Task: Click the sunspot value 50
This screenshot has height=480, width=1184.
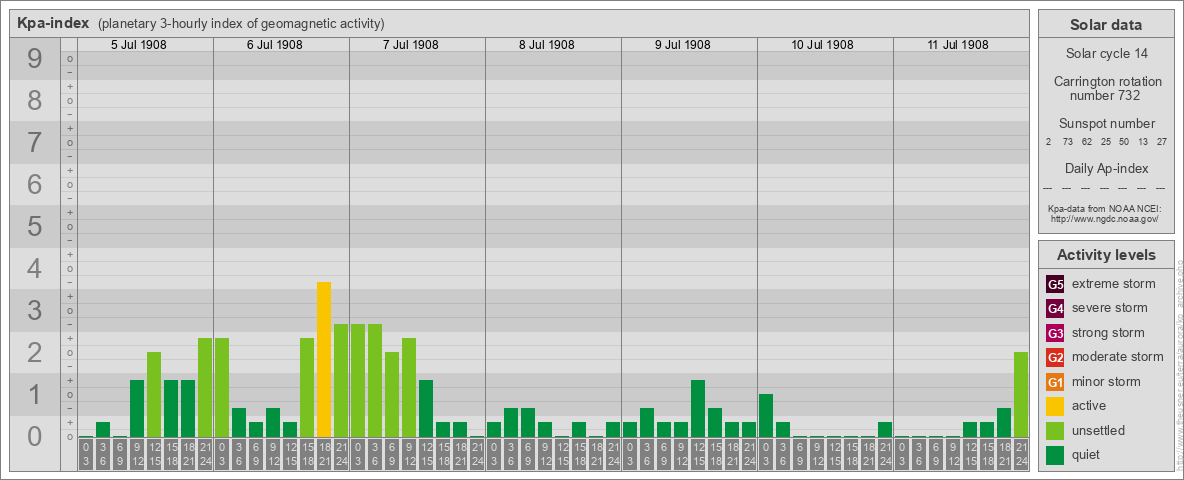Action: point(1124,142)
